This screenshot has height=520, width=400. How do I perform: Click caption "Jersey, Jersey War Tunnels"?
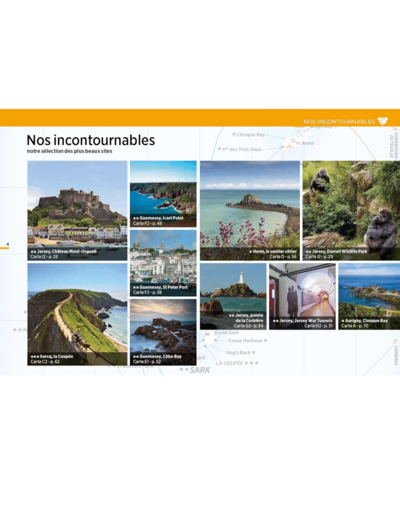(x=303, y=321)
